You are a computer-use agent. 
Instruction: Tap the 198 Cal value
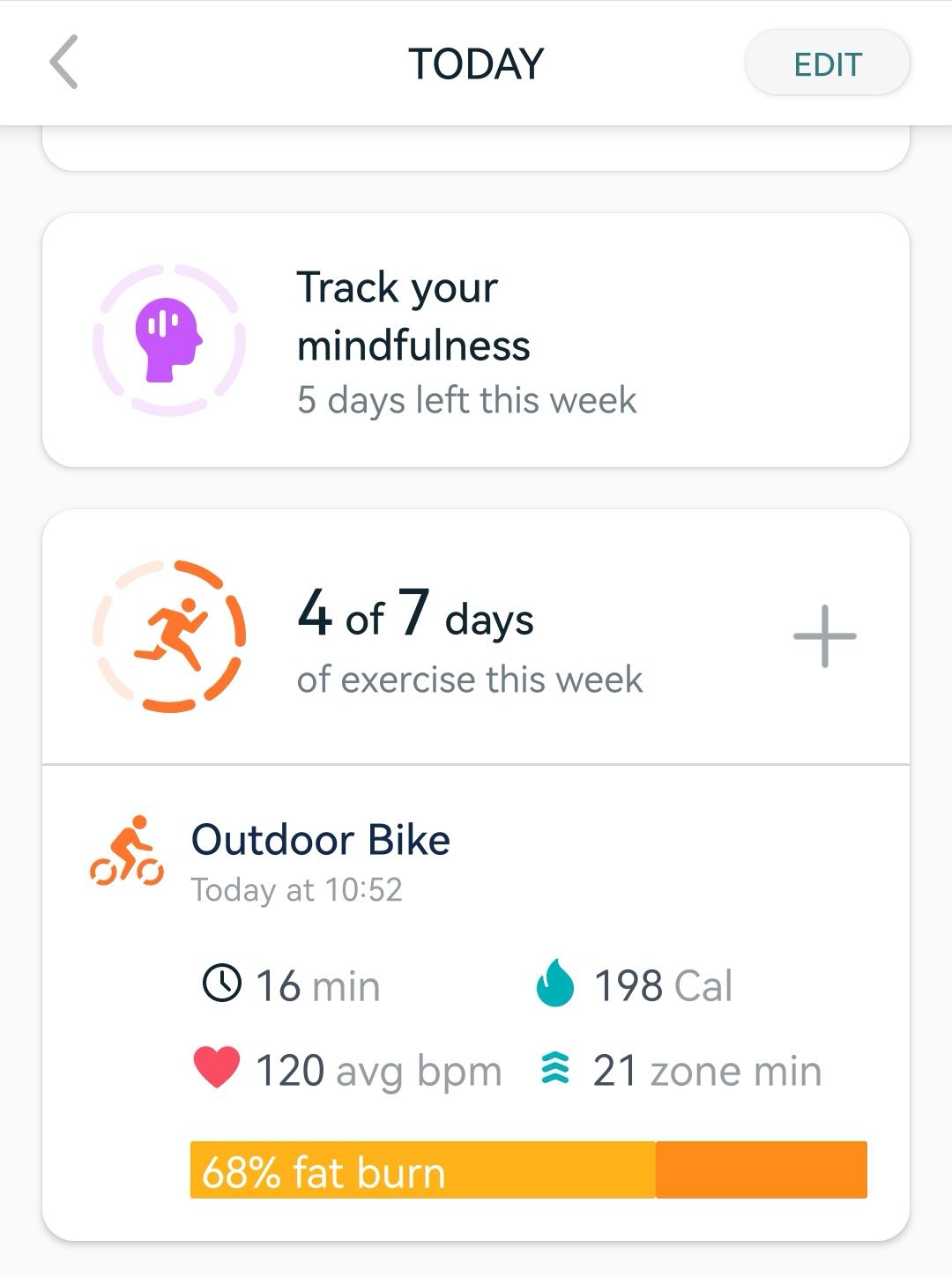point(663,985)
